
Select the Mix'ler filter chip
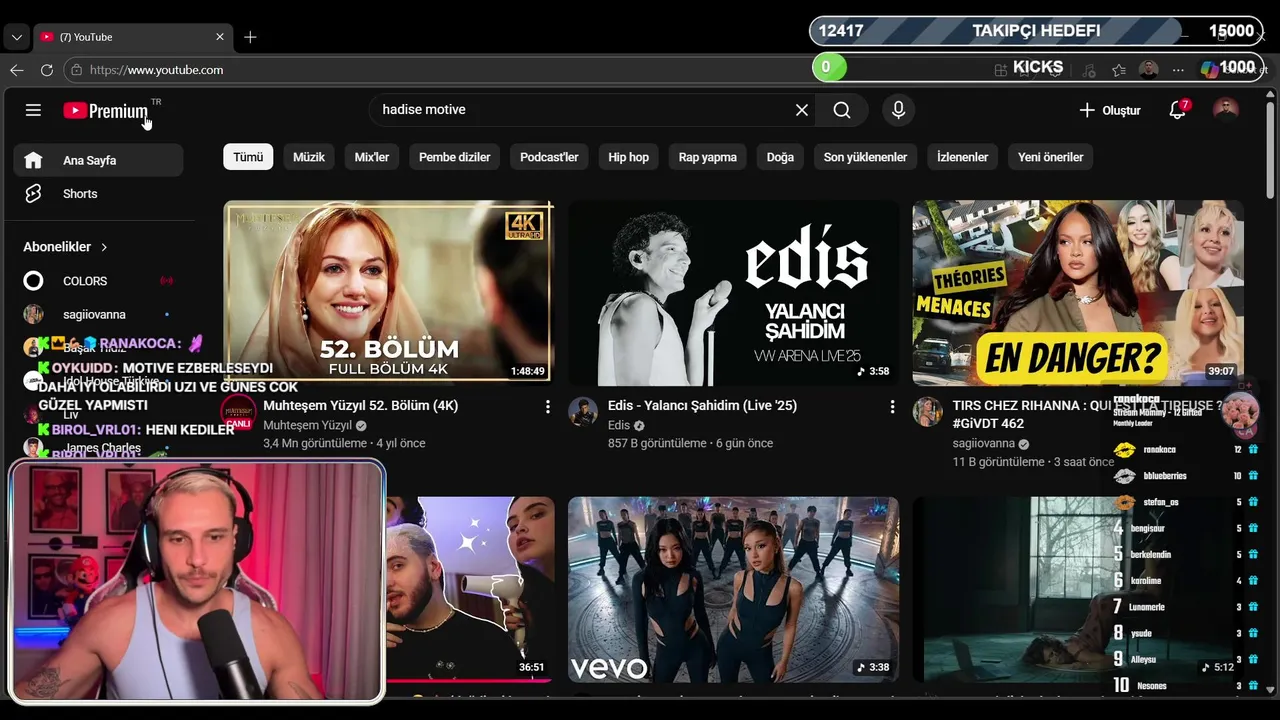pos(372,157)
